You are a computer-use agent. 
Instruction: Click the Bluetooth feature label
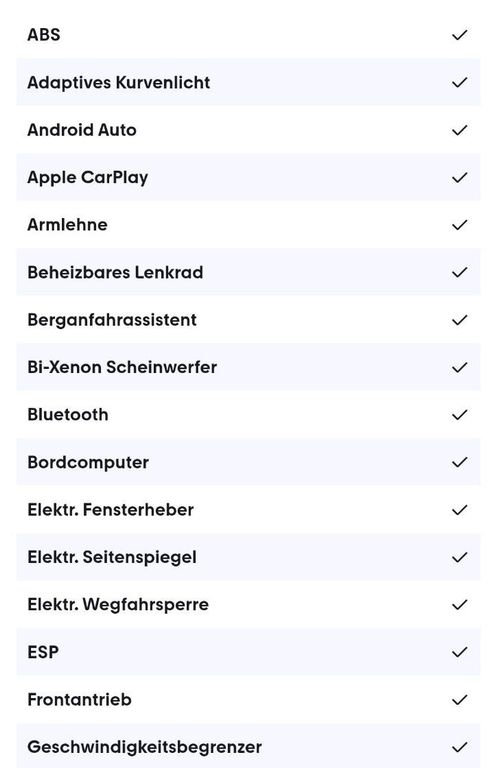(68, 415)
